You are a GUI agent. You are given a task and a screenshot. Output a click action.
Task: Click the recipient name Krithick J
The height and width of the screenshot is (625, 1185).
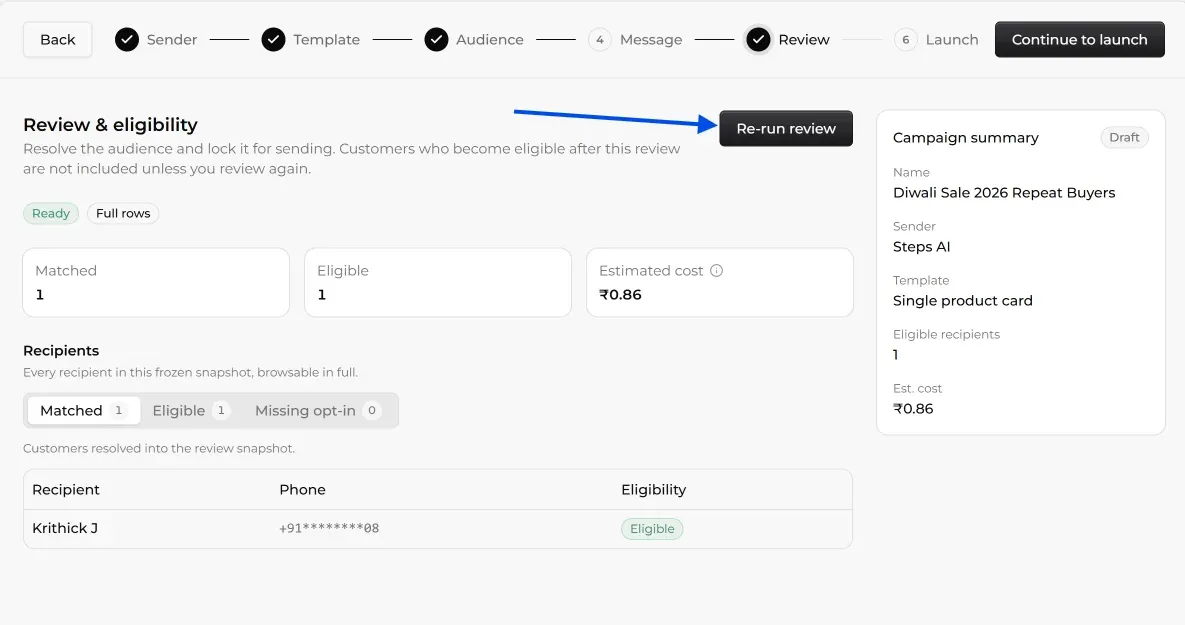tap(65, 528)
